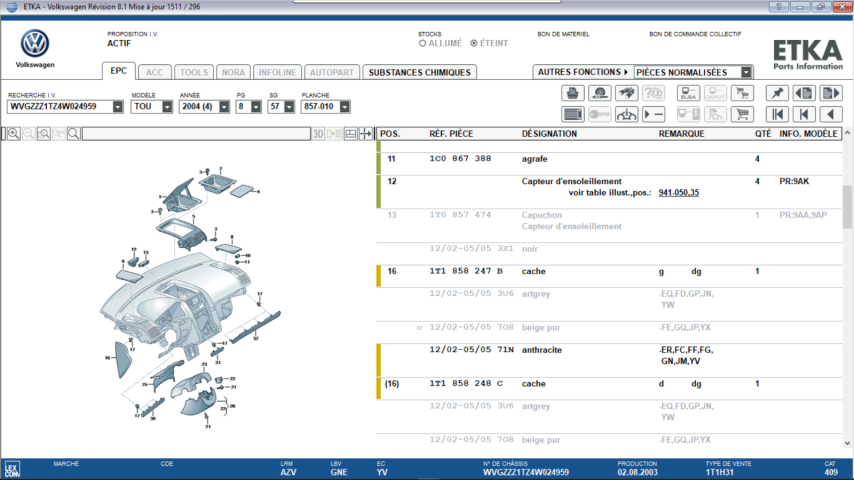Open the single shopping cart icon
The image size is (854, 480).
click(742, 114)
